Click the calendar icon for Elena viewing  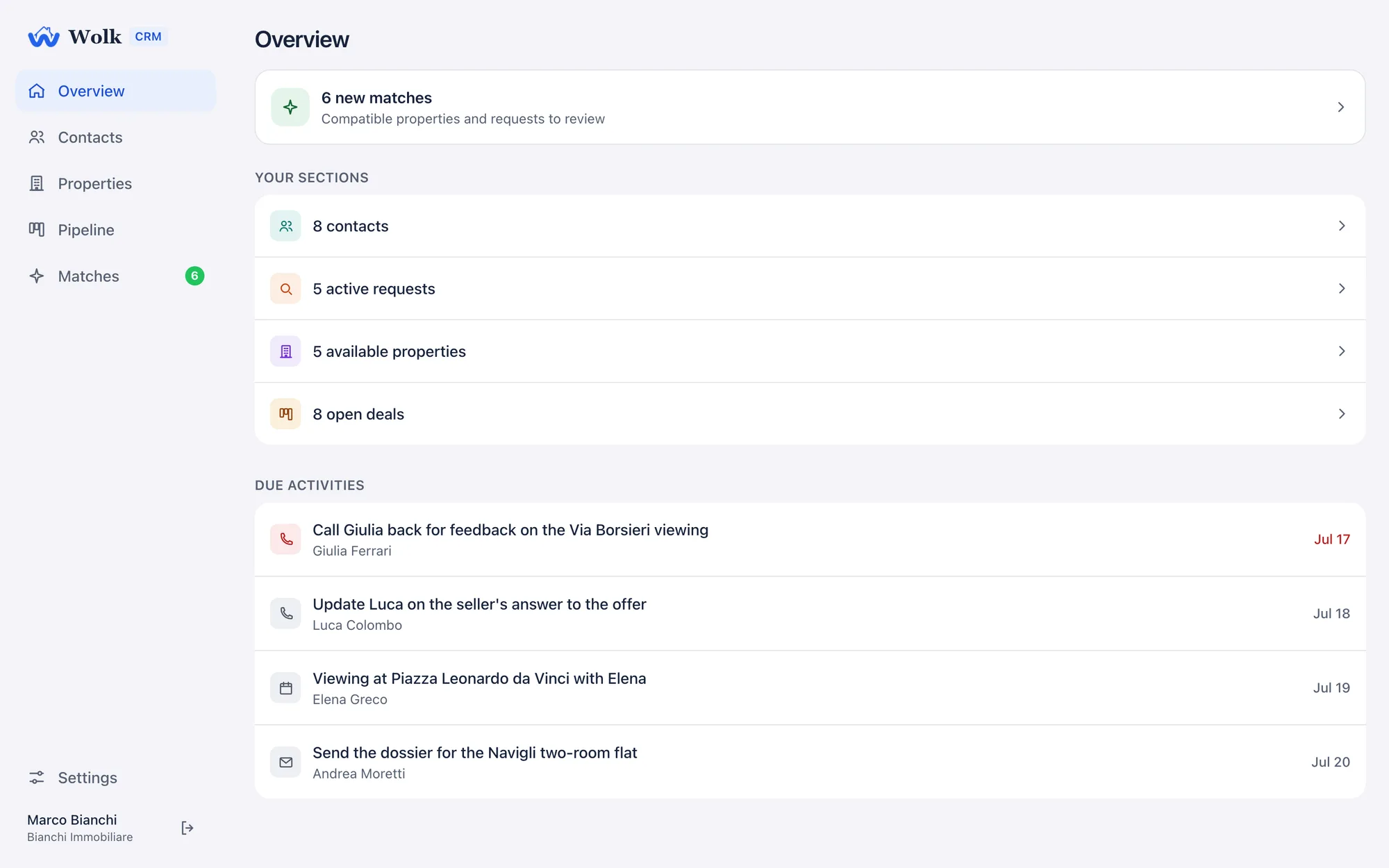coord(285,687)
